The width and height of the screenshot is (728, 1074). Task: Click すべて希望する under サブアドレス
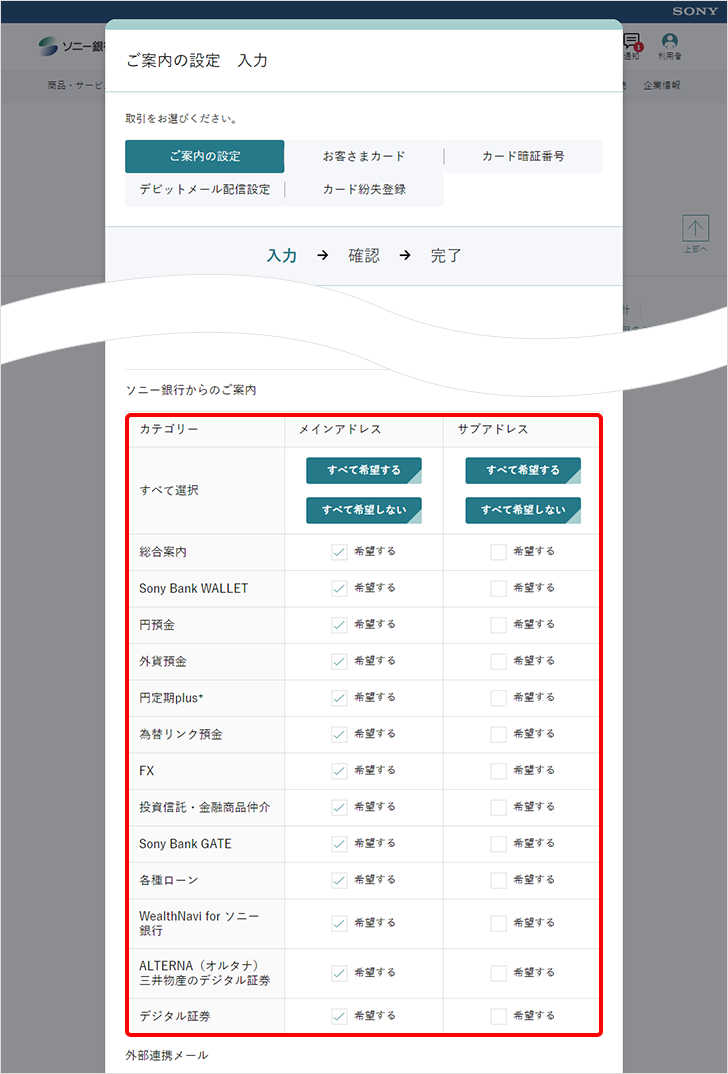[523, 471]
